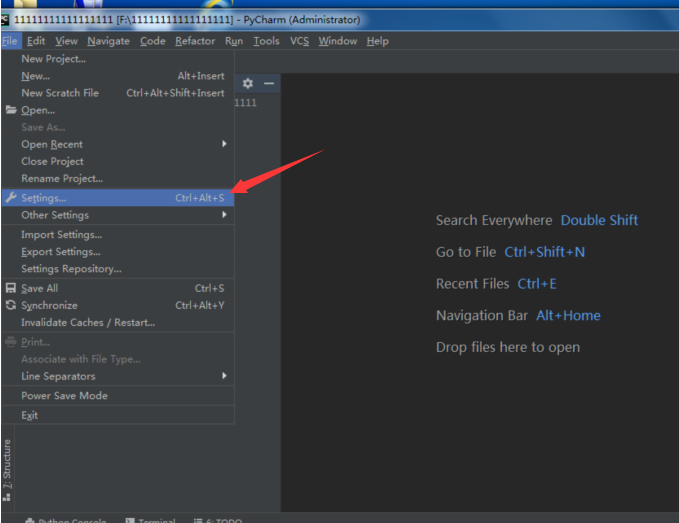Open the VCS menu
The width and height of the screenshot is (679, 523).
pos(299,41)
